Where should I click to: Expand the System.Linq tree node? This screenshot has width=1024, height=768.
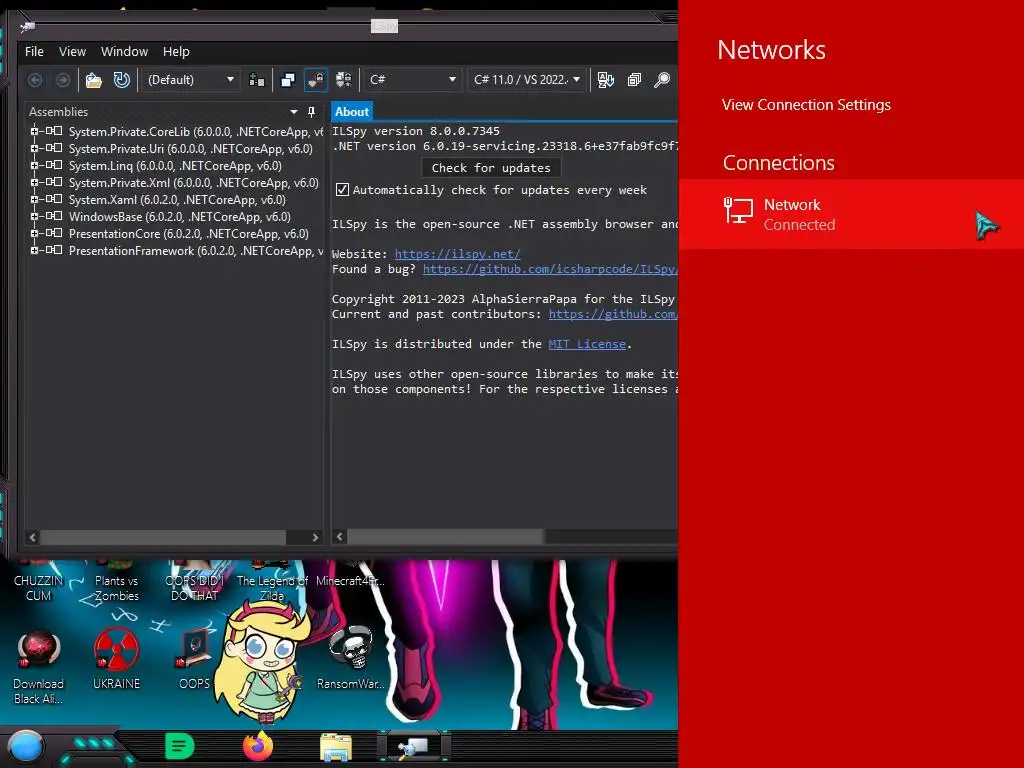(x=34, y=165)
